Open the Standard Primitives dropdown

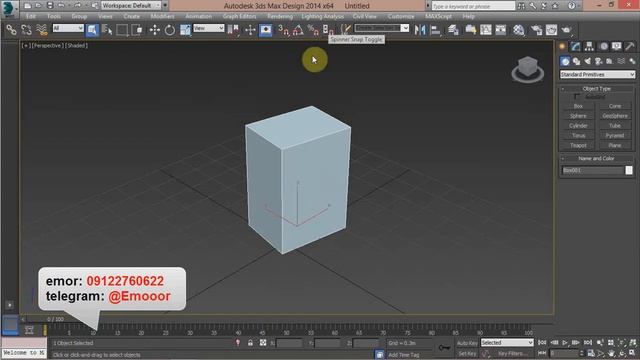point(597,74)
